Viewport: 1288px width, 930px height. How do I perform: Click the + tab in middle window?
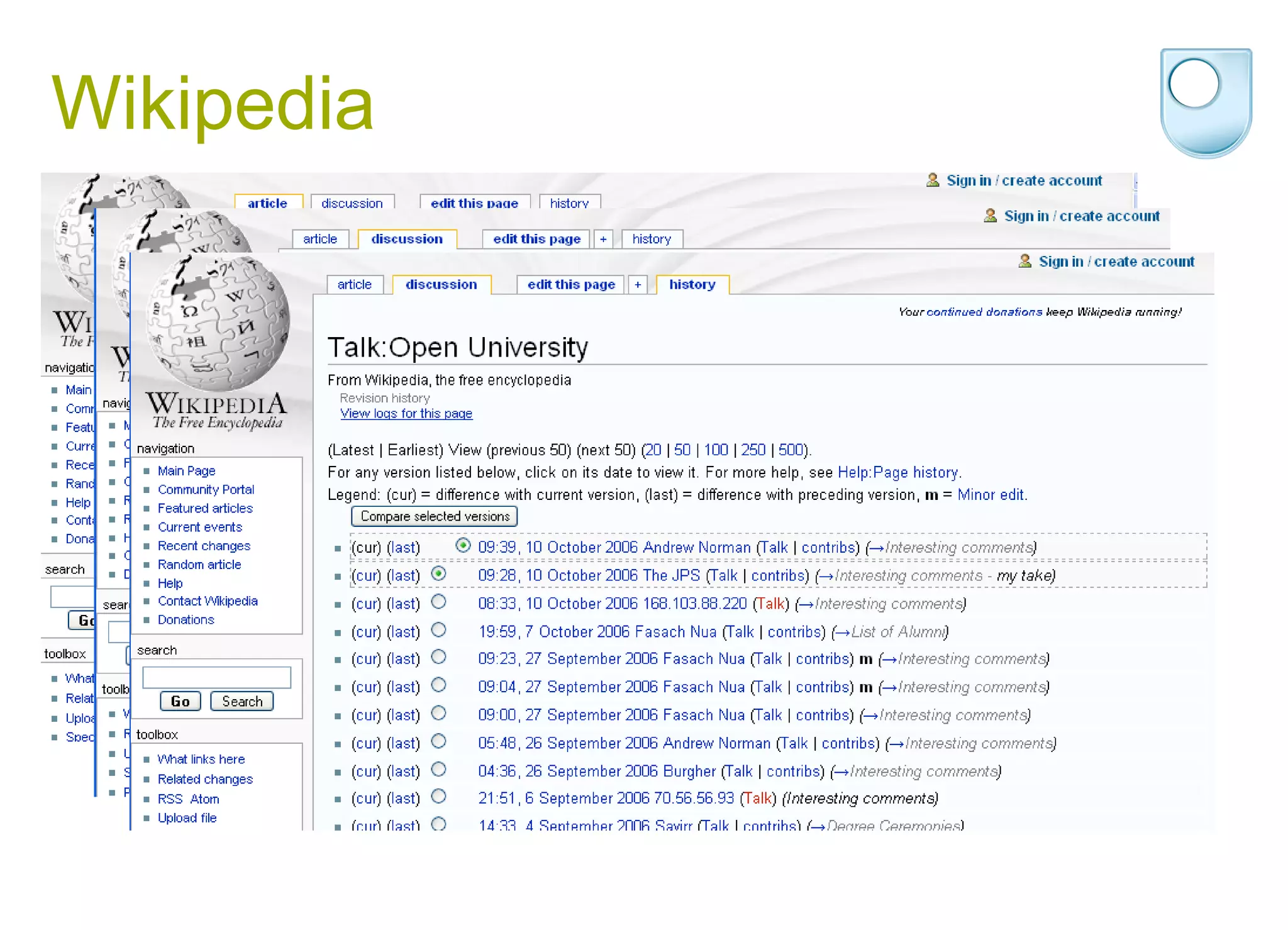click(x=603, y=239)
